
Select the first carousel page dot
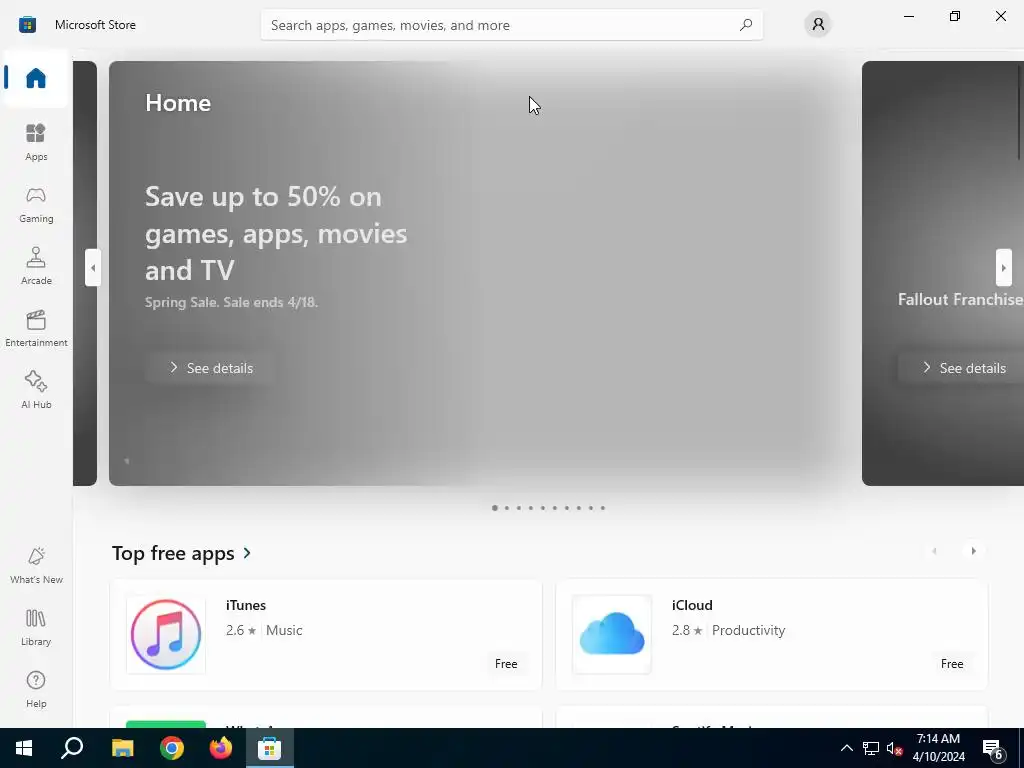pos(494,507)
